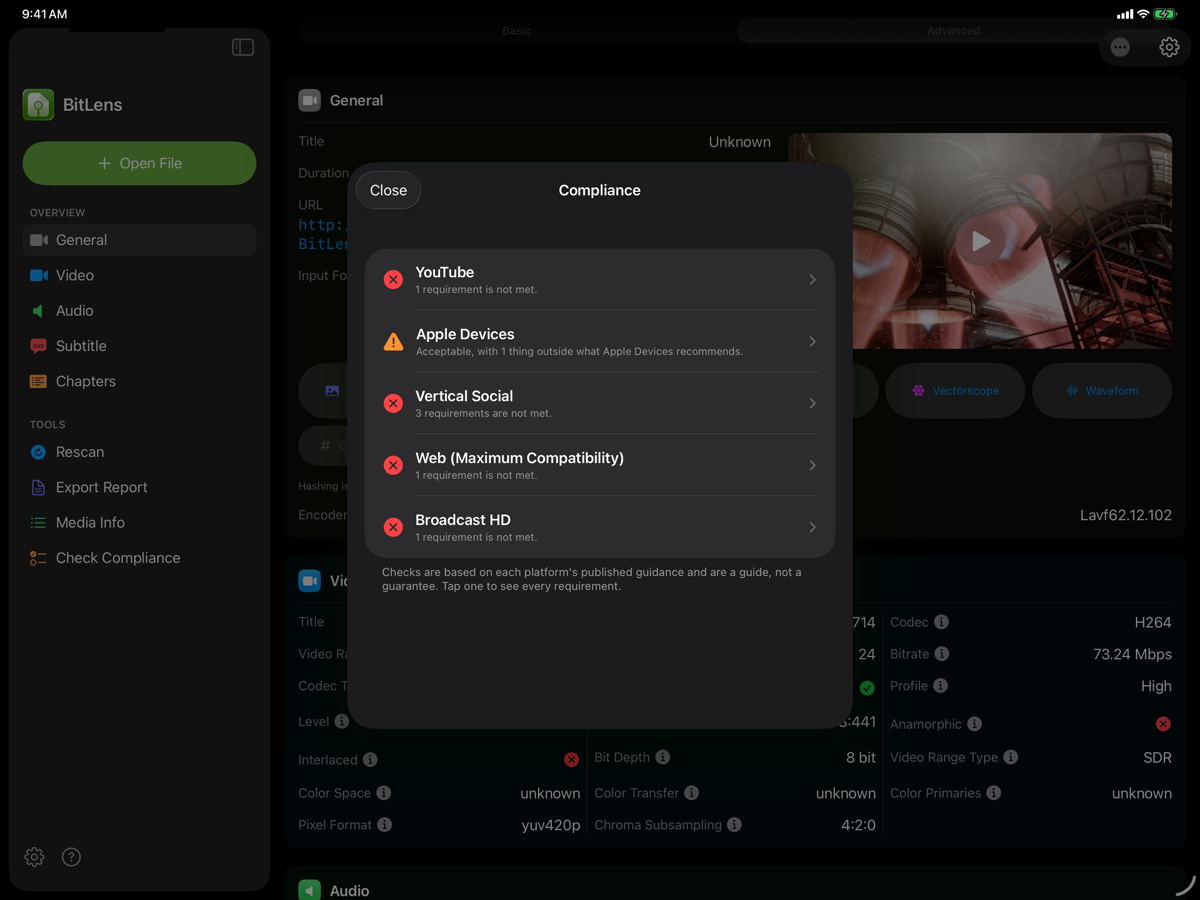
Task: Open Audio section in sidebar
Action: coord(139,311)
